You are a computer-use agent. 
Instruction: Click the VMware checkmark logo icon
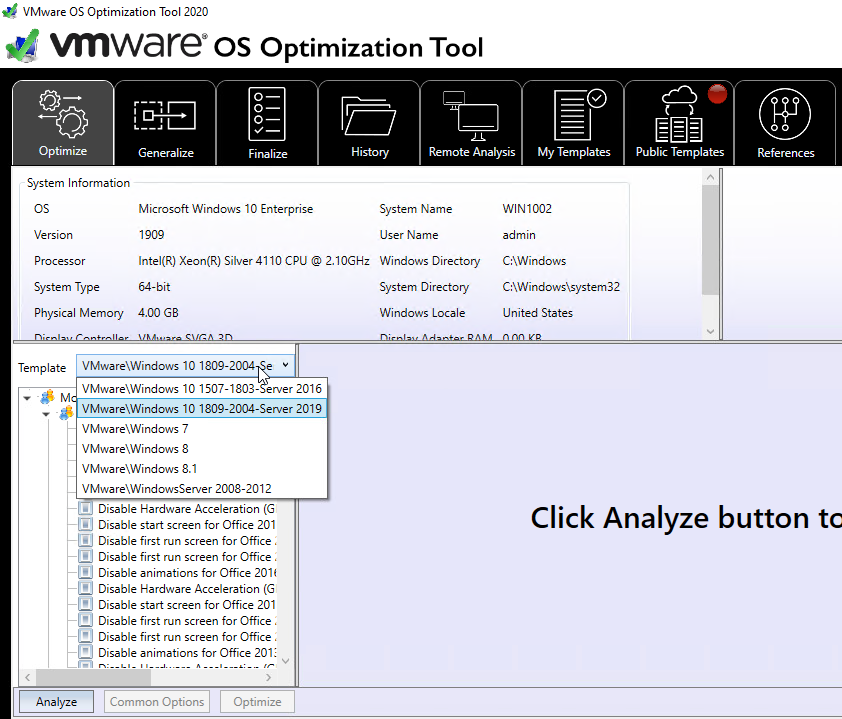pos(23,46)
